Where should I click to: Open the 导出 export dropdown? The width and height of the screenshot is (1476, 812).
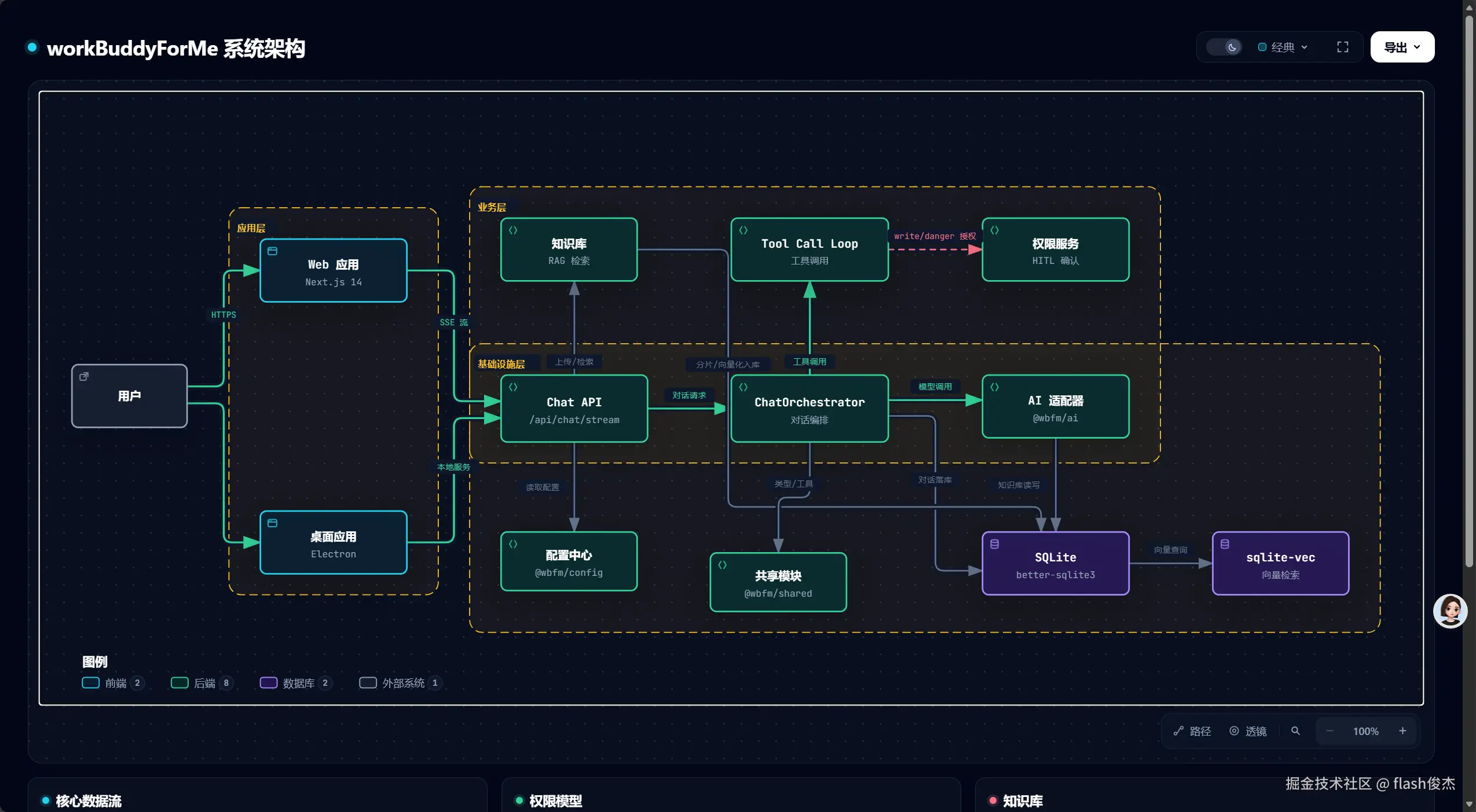coord(1402,47)
